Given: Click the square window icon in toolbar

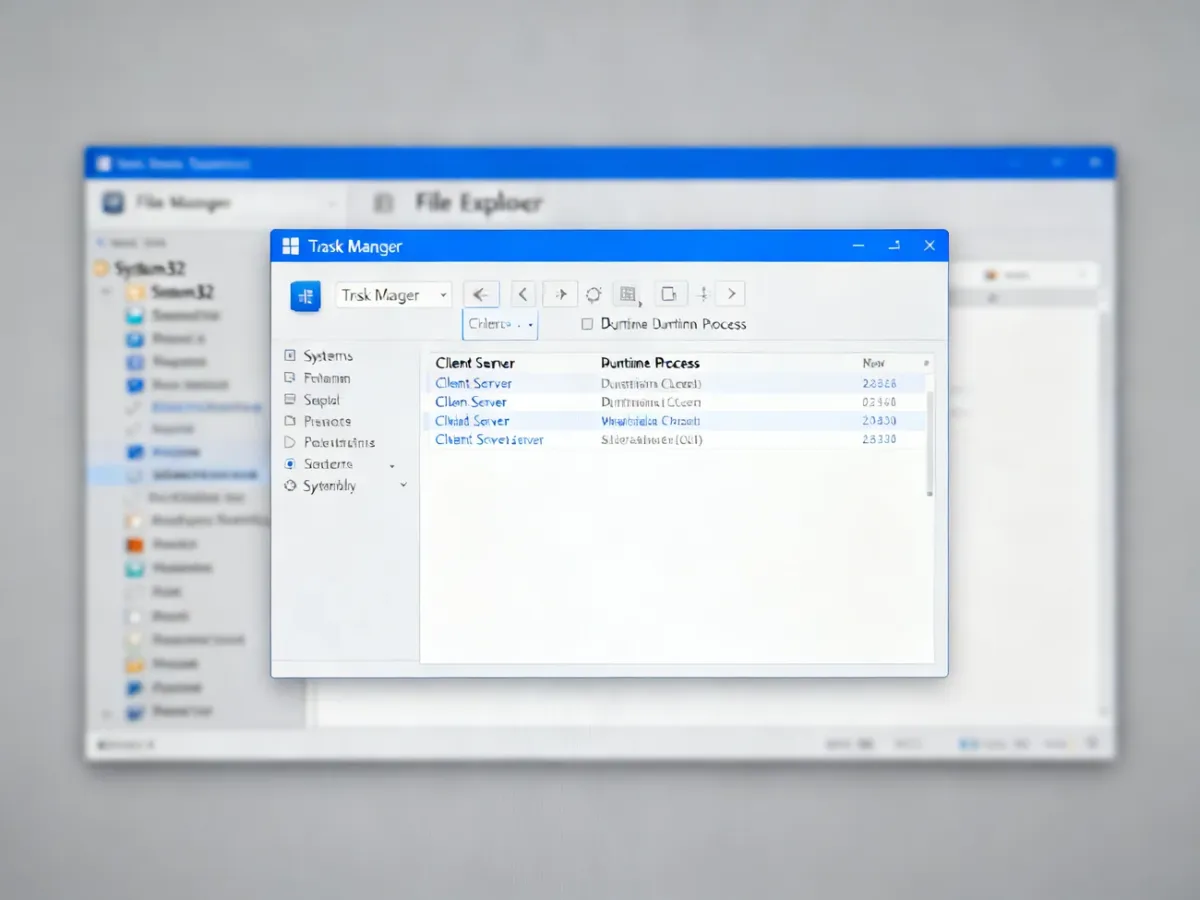Looking at the screenshot, I should click(670, 294).
